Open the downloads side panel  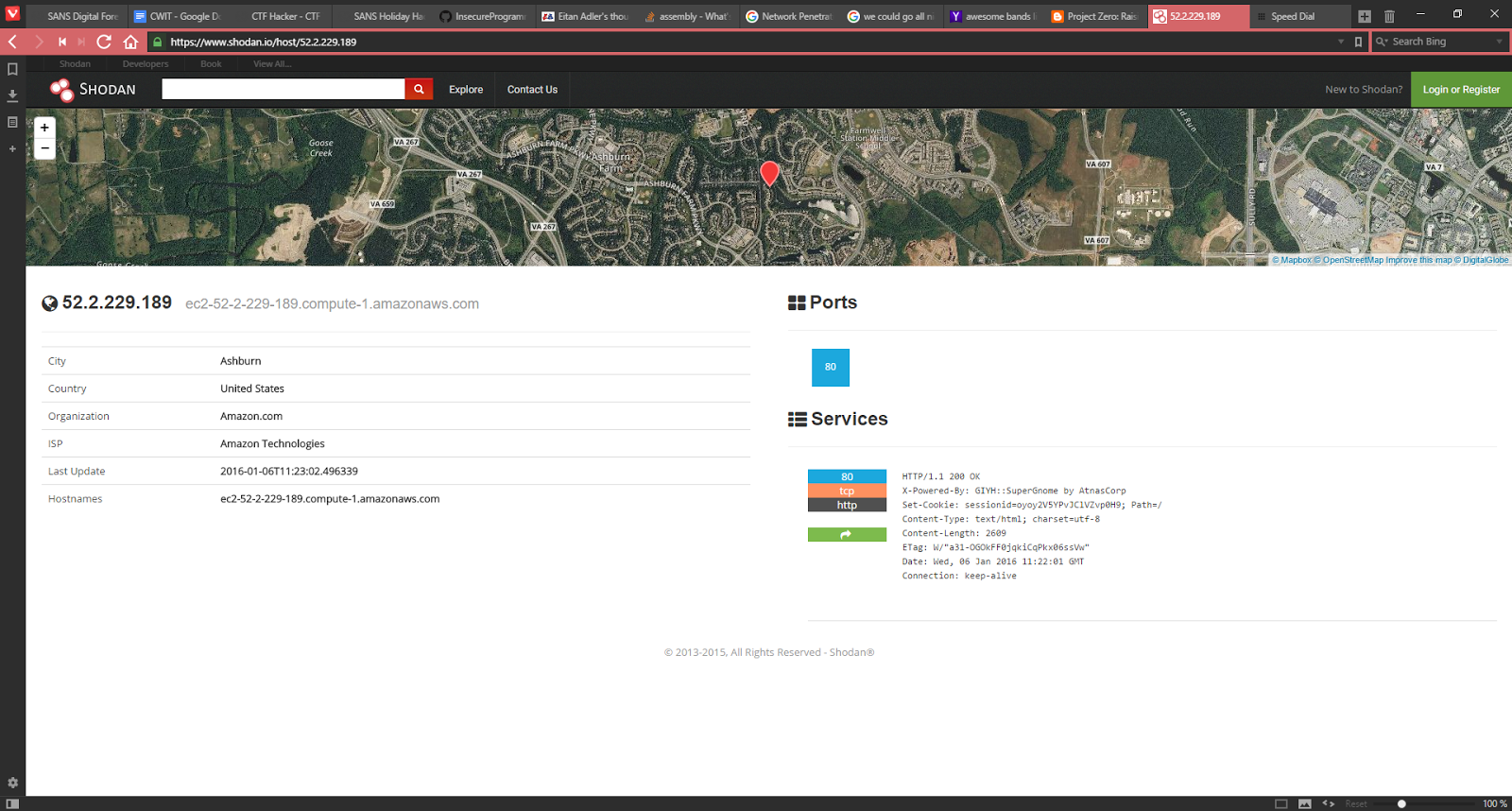click(x=12, y=95)
